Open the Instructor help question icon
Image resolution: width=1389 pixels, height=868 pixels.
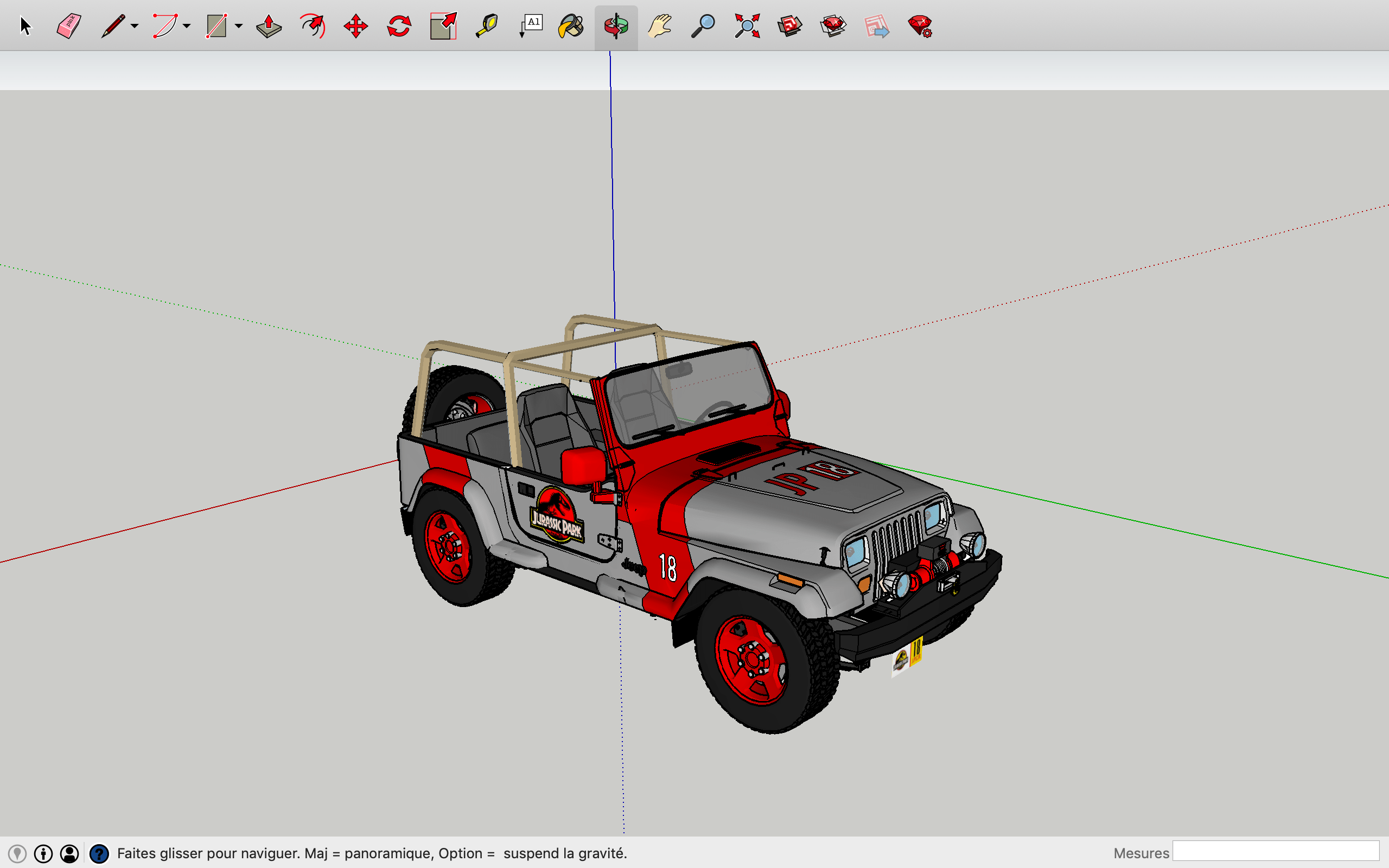(99, 854)
